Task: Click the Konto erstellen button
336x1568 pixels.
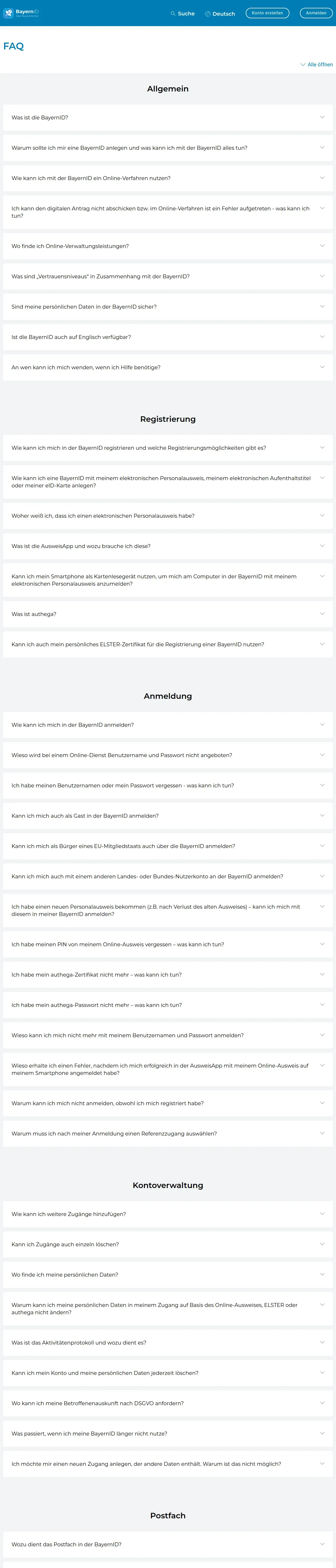Action: (267, 13)
